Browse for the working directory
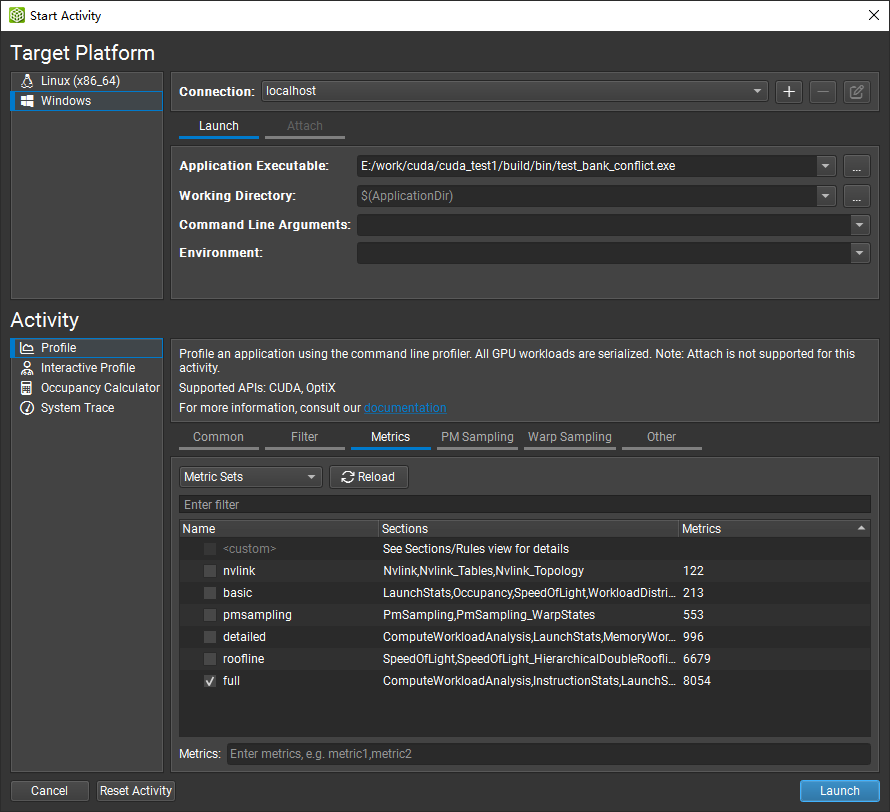 coord(856,196)
